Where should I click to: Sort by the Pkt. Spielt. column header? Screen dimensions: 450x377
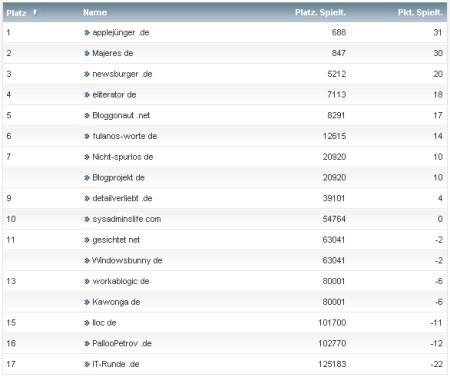(420, 13)
